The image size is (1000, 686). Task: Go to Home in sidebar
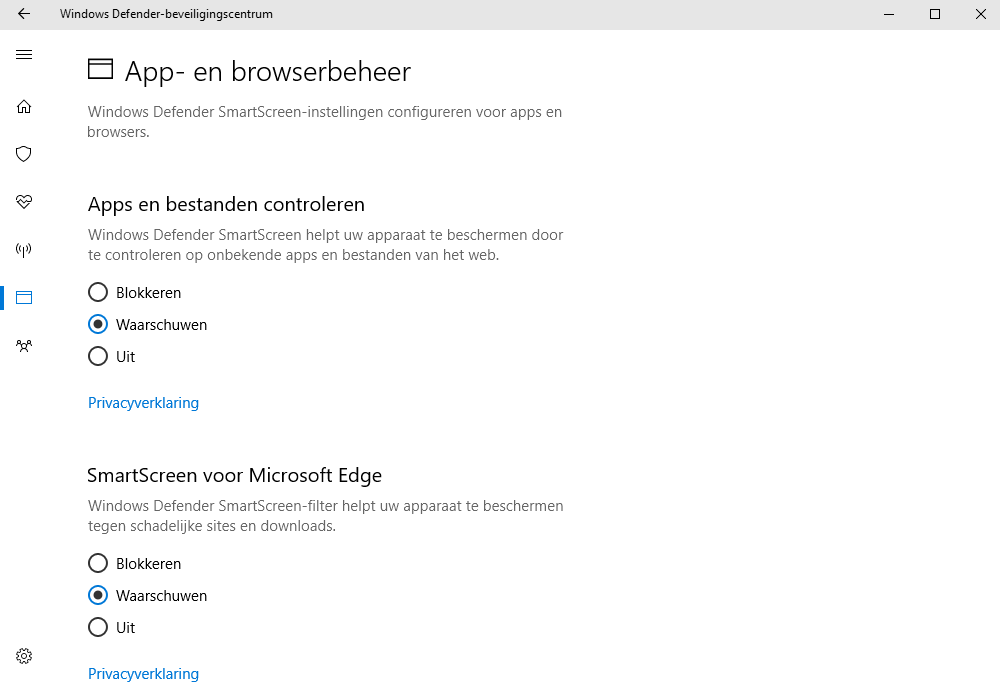[x=24, y=107]
